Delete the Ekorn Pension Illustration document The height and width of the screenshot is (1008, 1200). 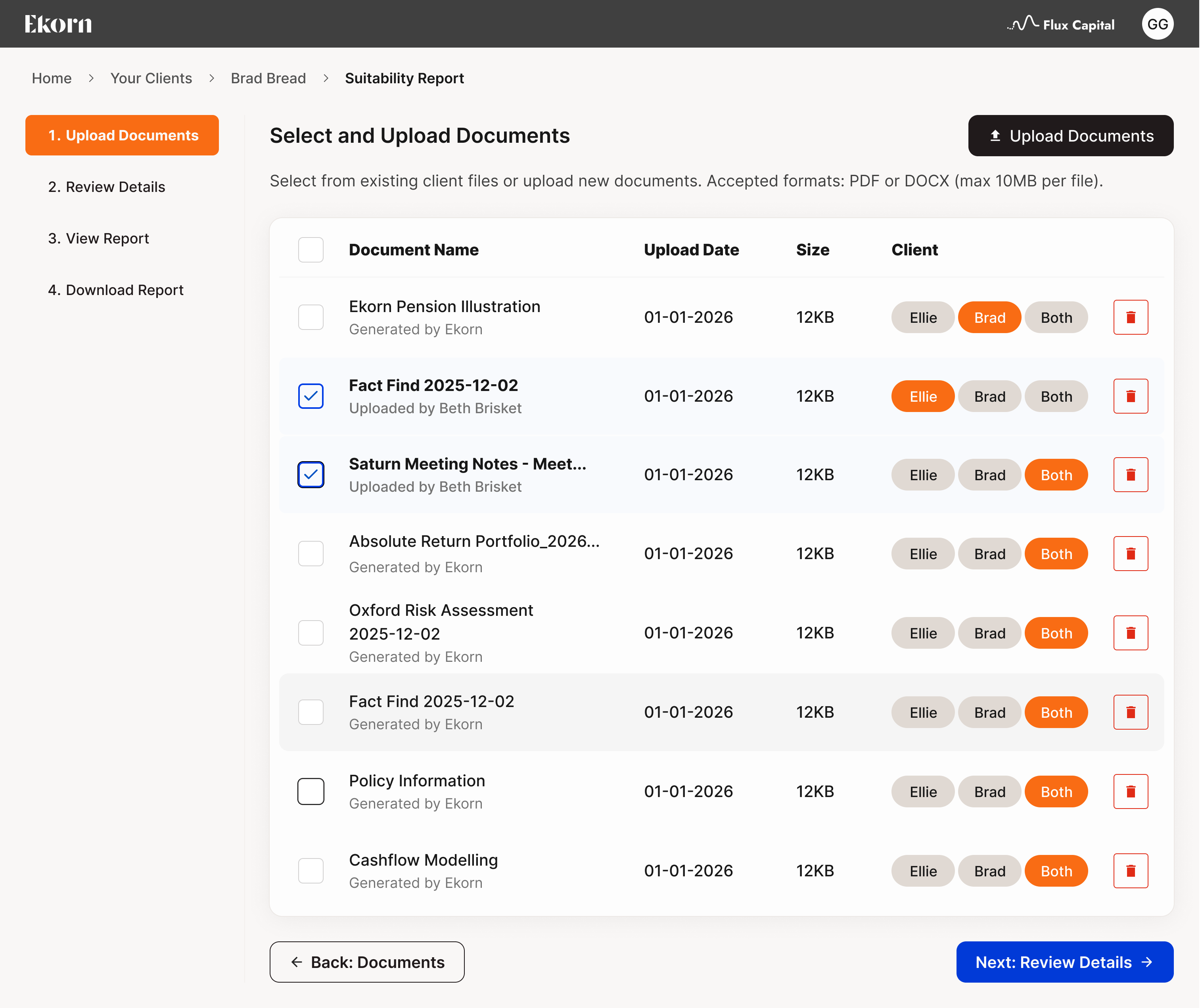point(1130,317)
